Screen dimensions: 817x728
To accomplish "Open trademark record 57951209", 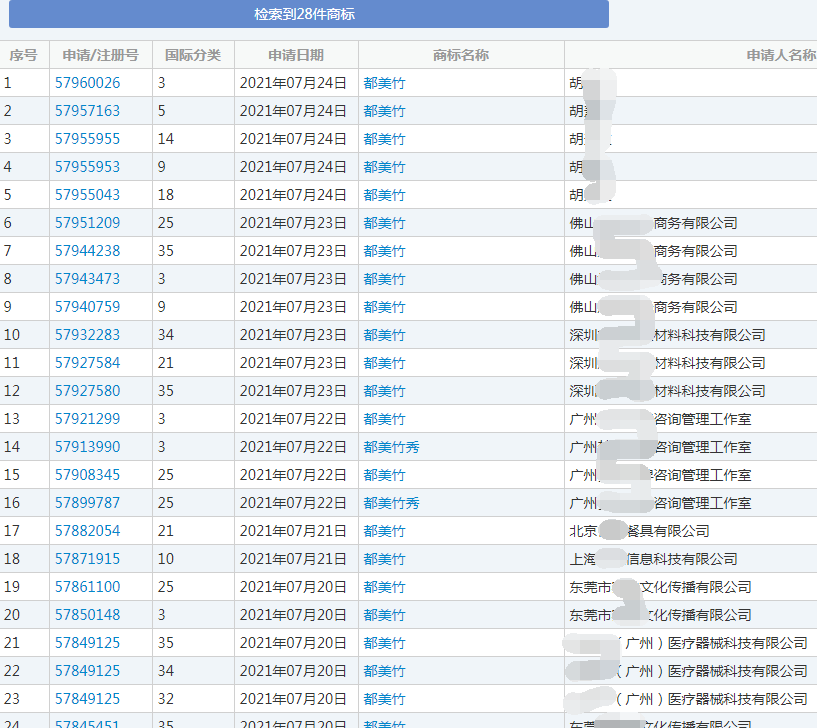I will tap(87, 223).
